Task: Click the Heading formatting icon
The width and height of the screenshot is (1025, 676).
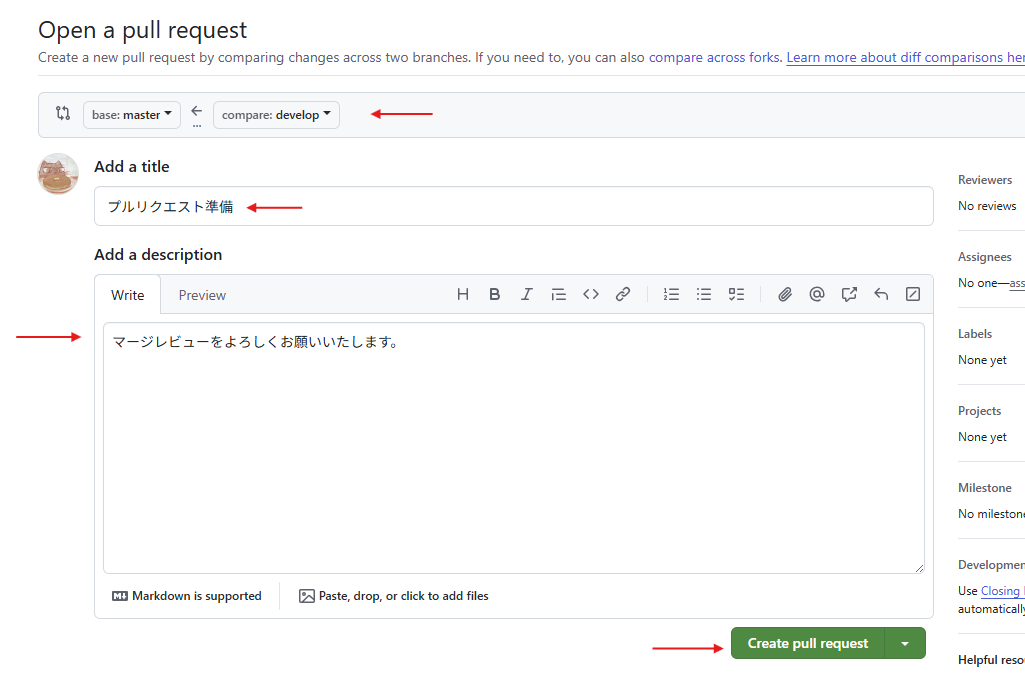Action: (x=463, y=294)
